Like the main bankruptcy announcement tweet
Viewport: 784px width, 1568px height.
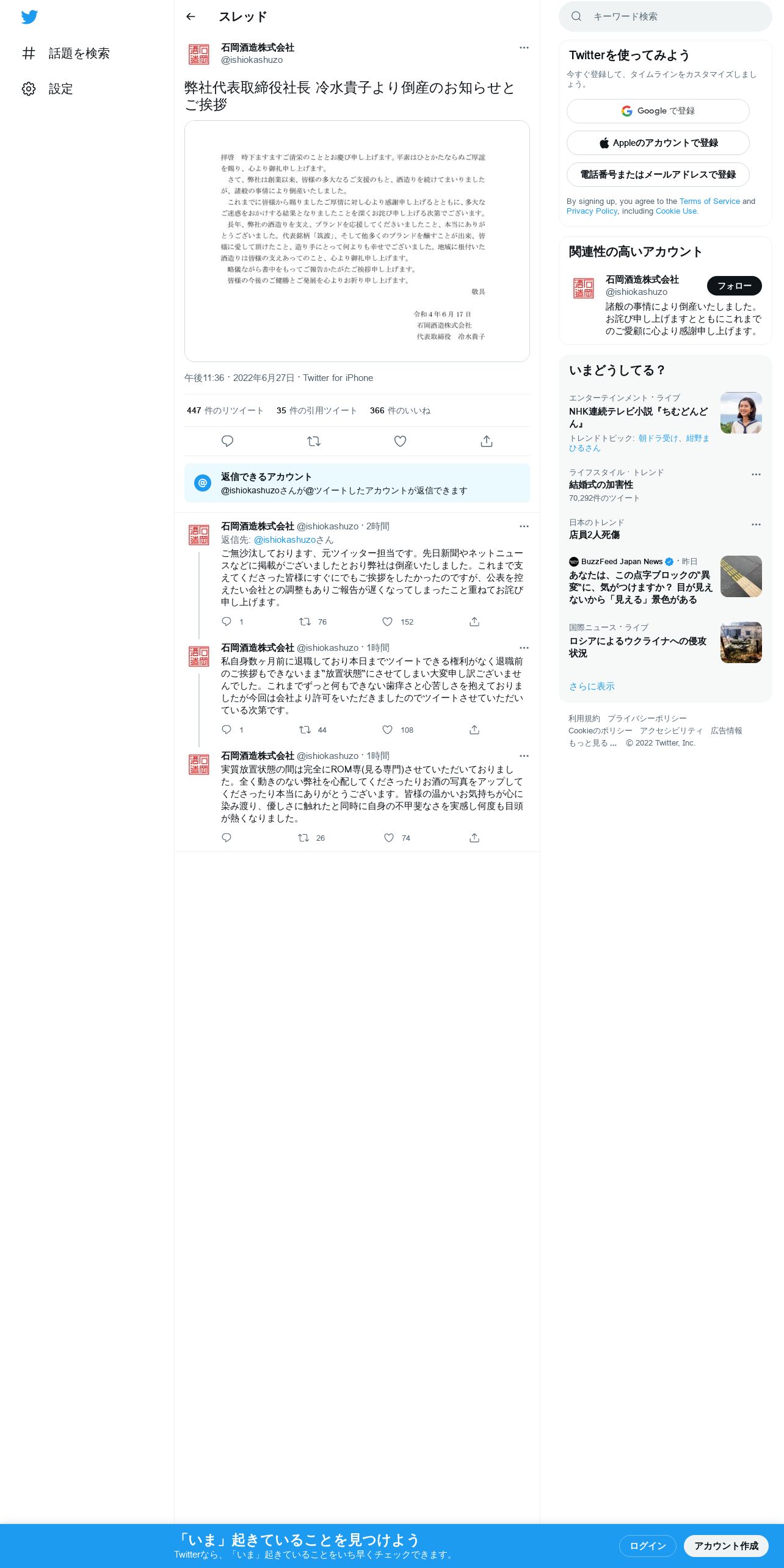pyautogui.click(x=400, y=441)
